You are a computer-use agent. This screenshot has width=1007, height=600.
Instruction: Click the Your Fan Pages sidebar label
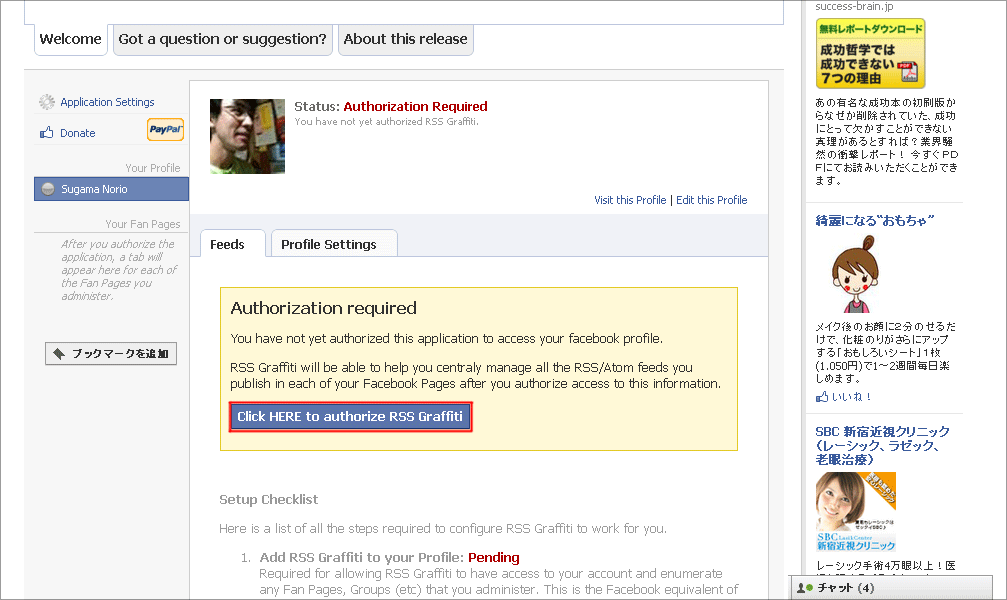pos(143,224)
